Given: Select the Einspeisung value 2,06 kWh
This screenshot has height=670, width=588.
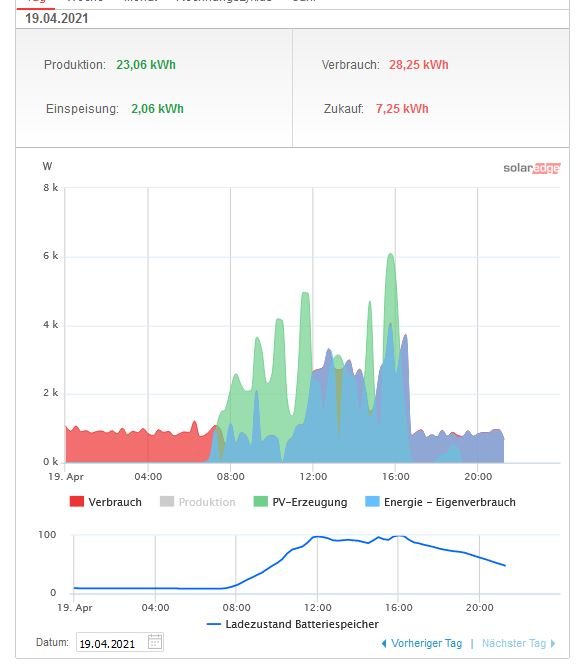Looking at the screenshot, I should (x=157, y=109).
